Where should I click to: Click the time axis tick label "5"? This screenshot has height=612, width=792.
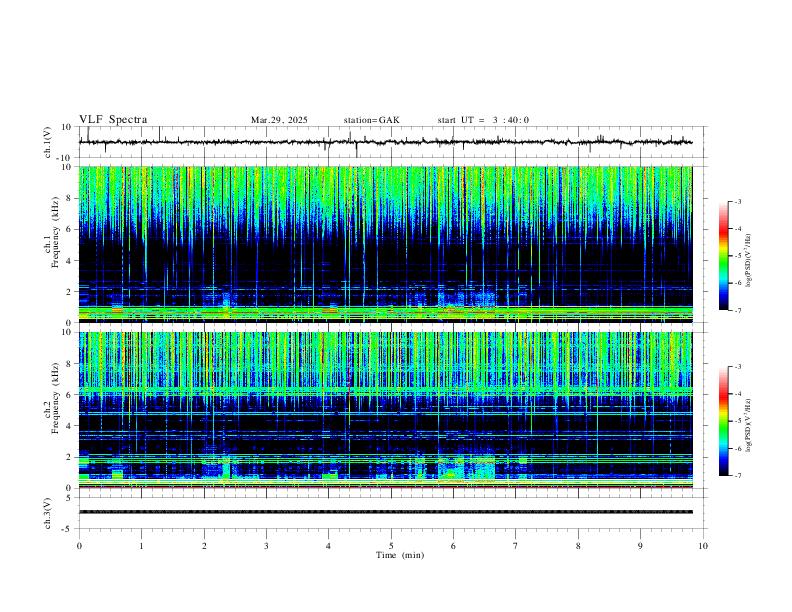pyautogui.click(x=391, y=546)
